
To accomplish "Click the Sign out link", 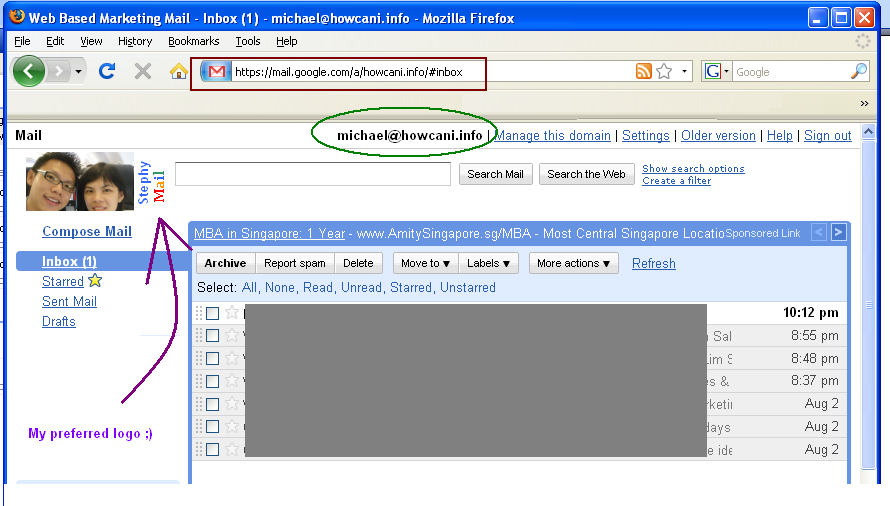I will click(x=828, y=135).
